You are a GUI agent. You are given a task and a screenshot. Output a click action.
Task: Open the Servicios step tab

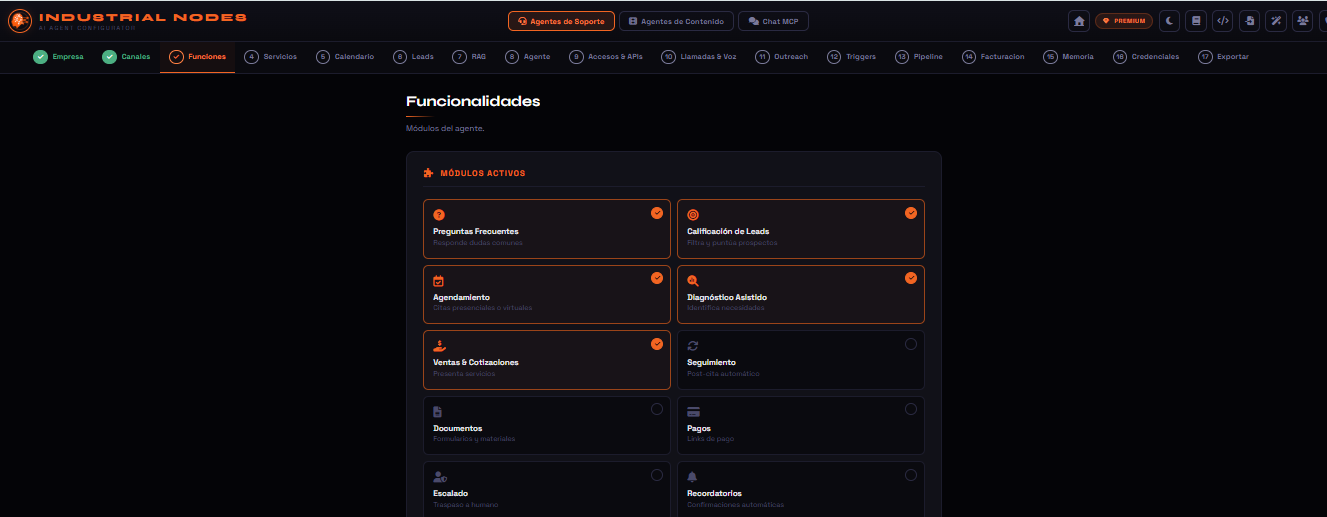[271, 57]
